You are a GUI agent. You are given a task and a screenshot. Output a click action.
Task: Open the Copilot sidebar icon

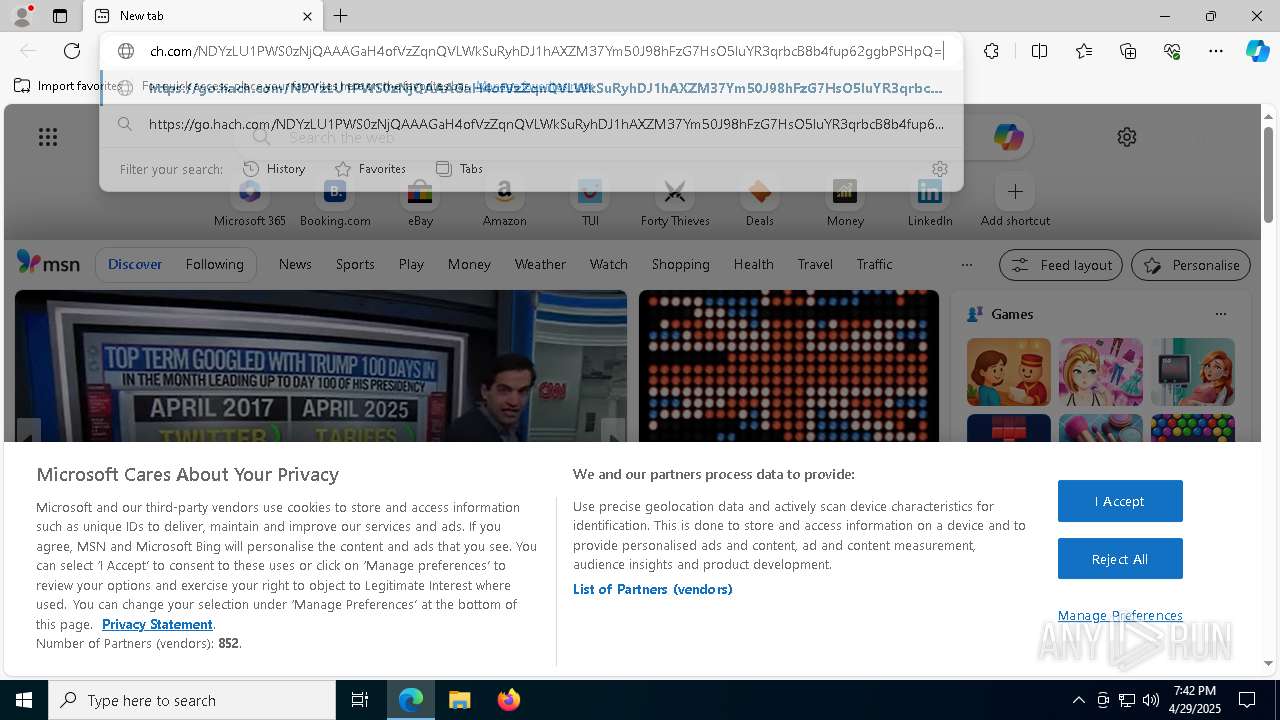click(x=1257, y=51)
